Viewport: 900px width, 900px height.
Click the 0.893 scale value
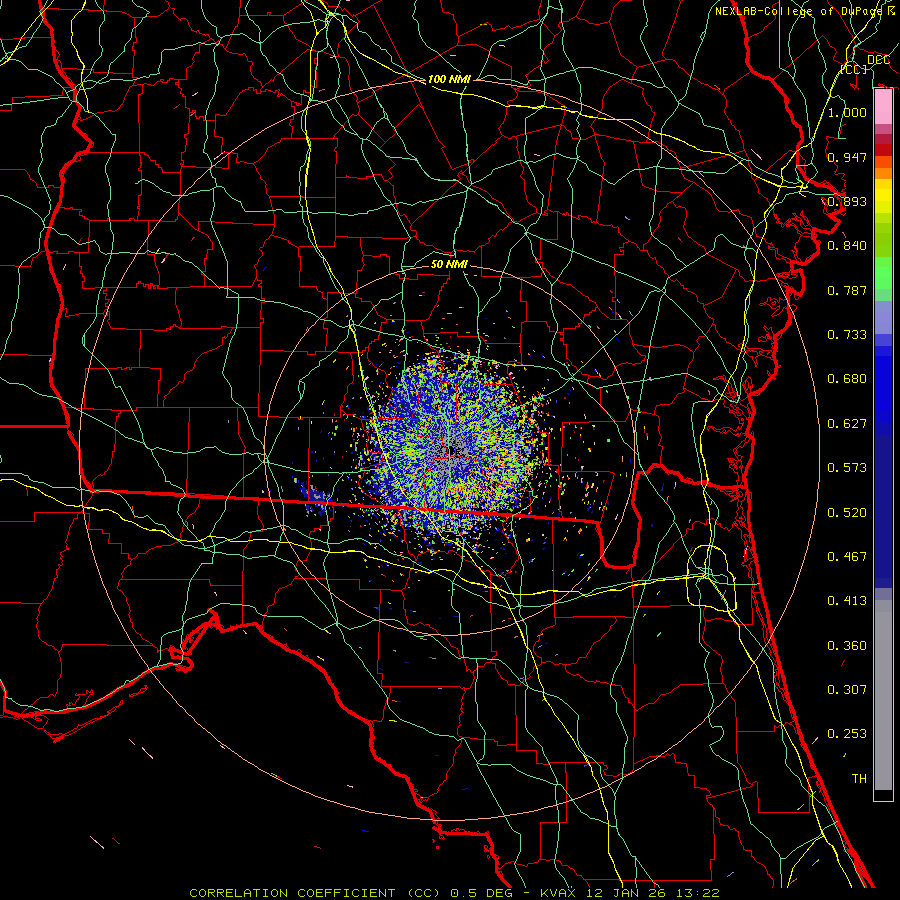847,201
